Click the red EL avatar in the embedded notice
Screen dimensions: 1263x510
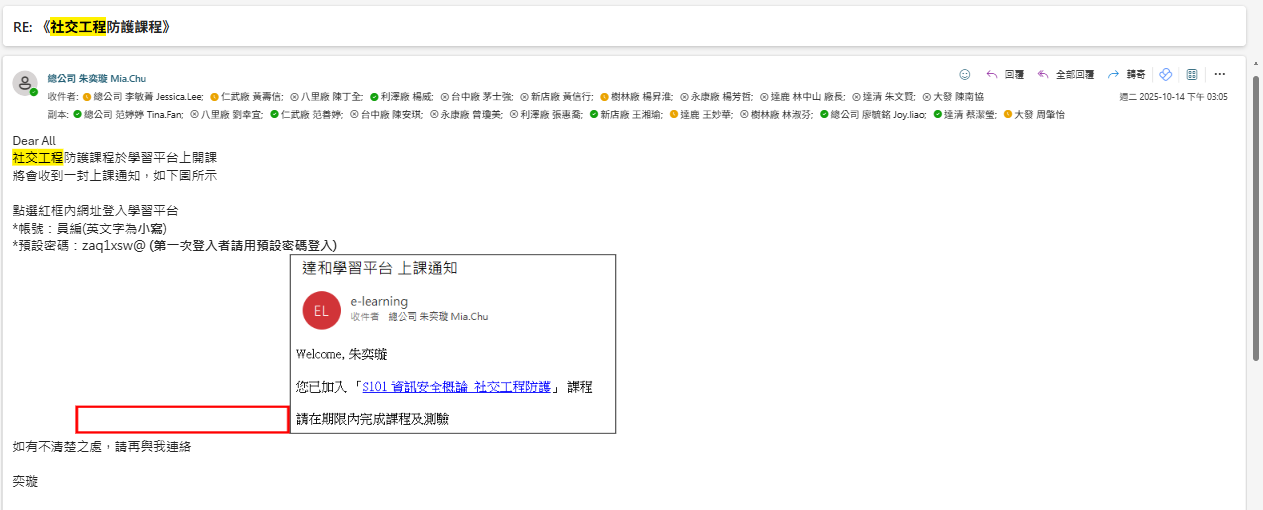click(321, 310)
